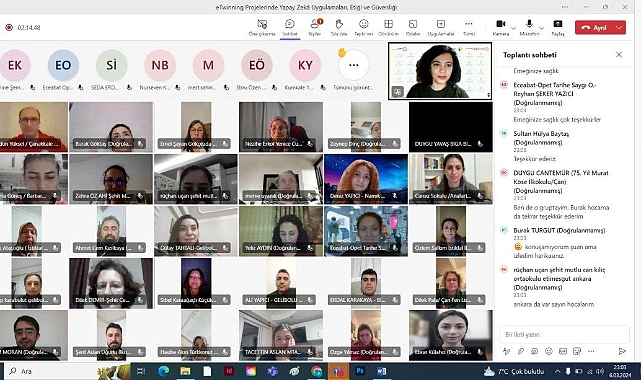
Task: Toggle the Kamera on or off
Action: [x=501, y=27]
